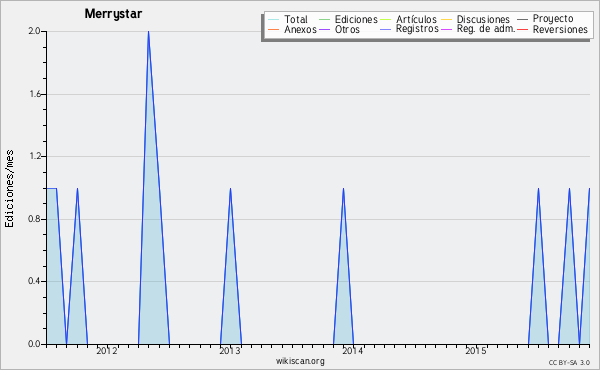Click the CC BY-SA 3.0 license text
Viewport: 600px width, 370px height.
tap(569, 363)
